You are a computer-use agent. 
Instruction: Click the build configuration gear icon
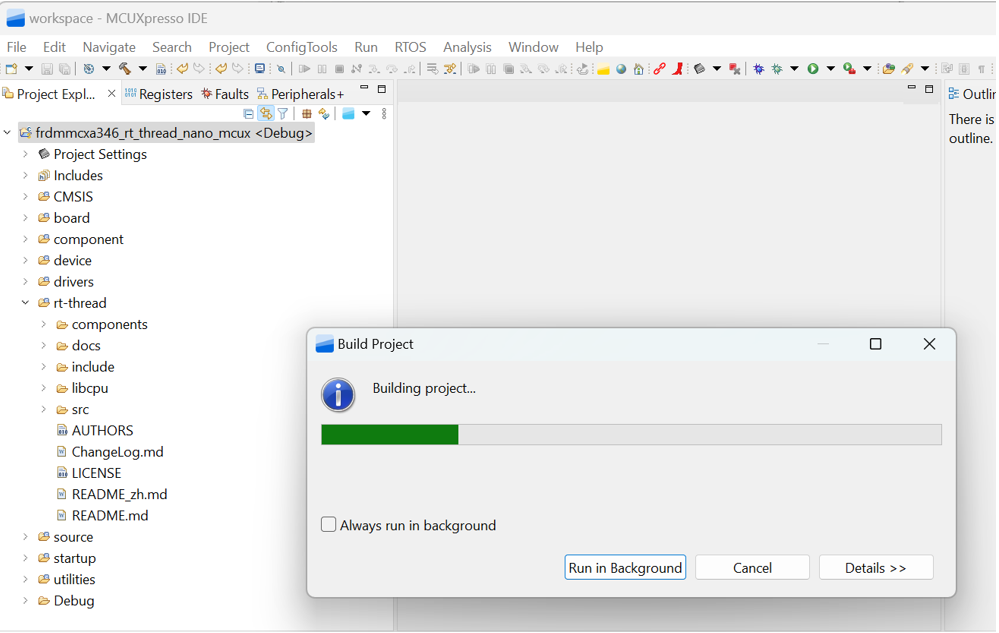tap(89, 69)
